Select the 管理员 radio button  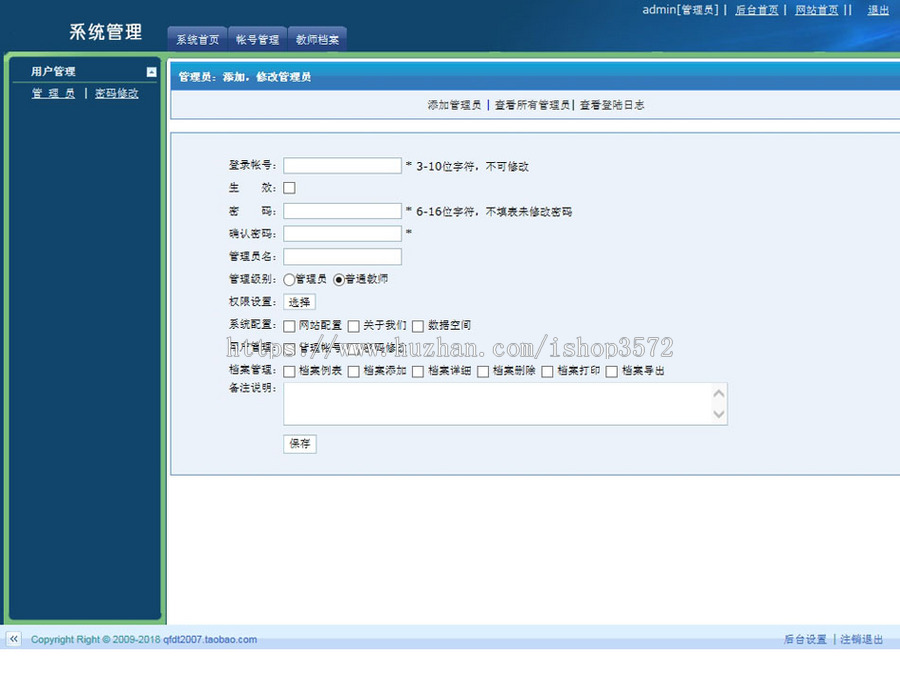[x=288, y=278]
